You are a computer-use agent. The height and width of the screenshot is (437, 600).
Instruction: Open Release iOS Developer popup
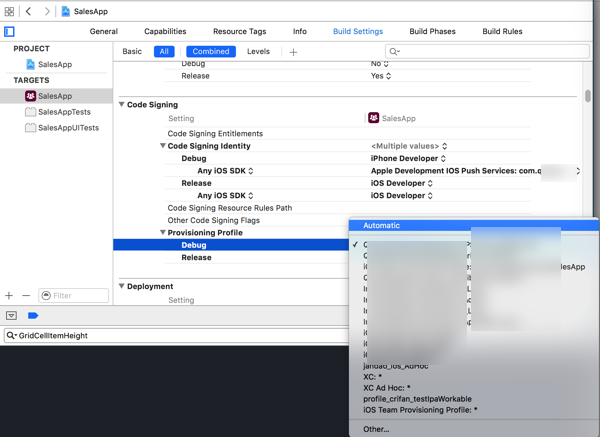pos(401,183)
